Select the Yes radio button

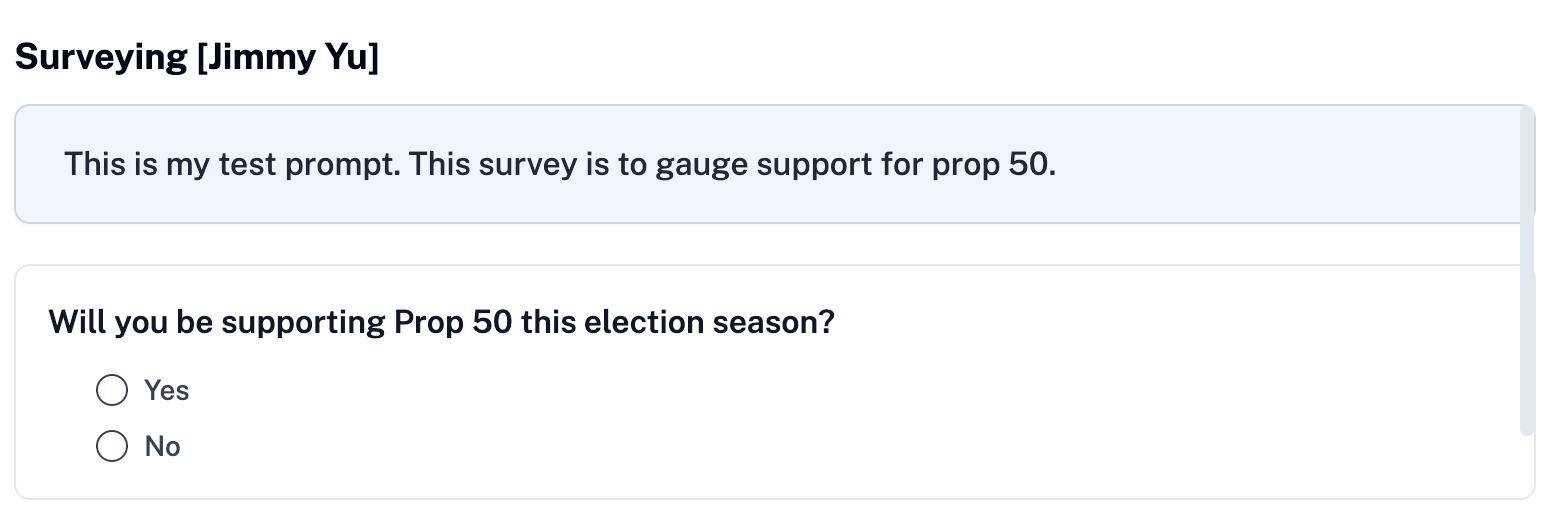click(x=112, y=390)
